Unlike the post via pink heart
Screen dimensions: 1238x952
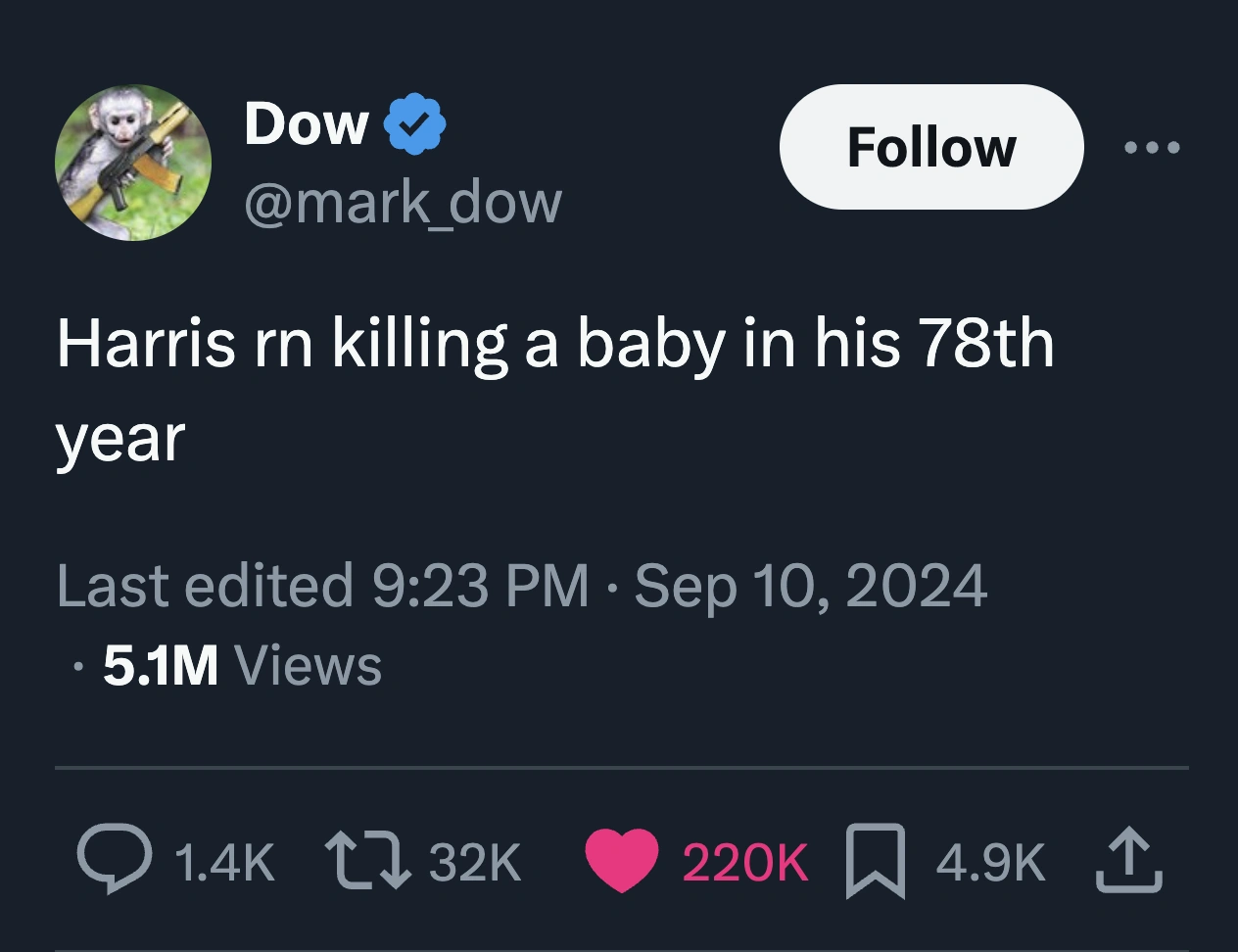point(622,860)
